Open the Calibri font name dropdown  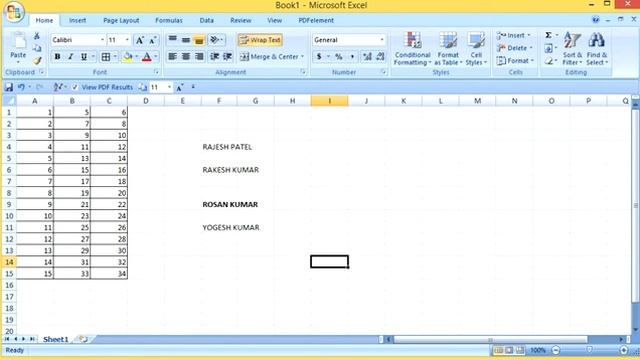(x=102, y=40)
